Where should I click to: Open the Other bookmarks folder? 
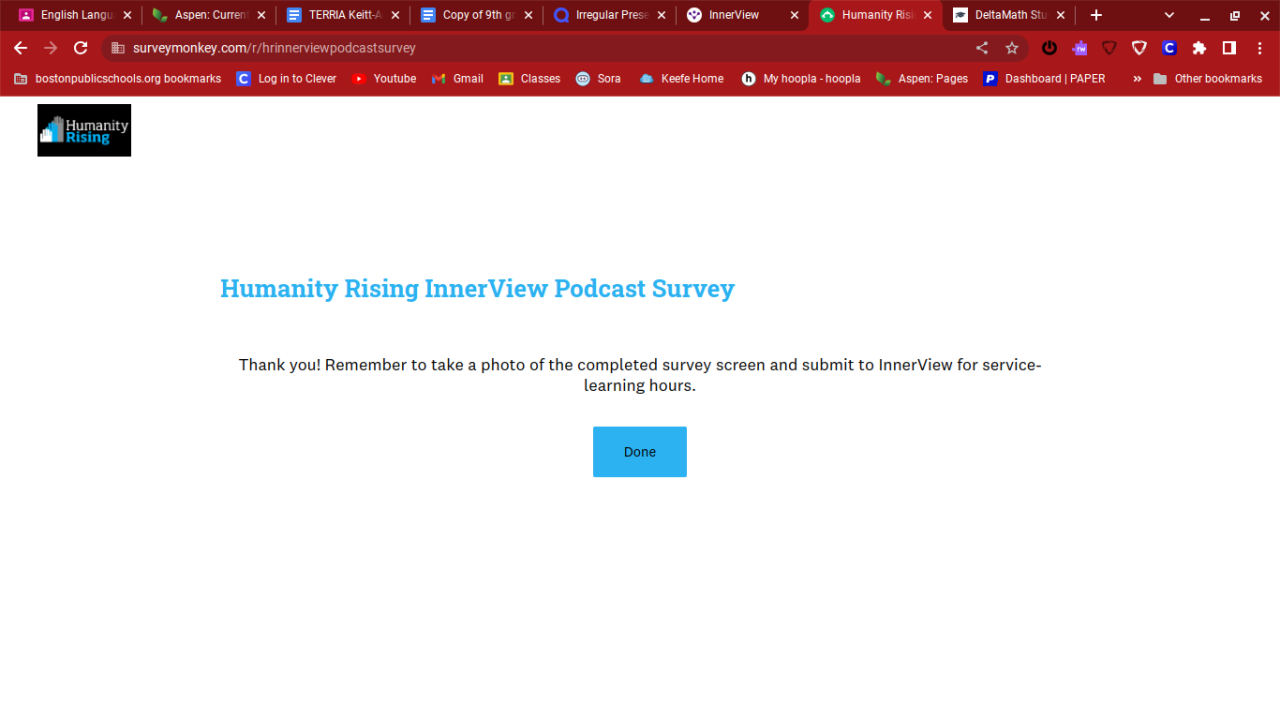[1207, 78]
